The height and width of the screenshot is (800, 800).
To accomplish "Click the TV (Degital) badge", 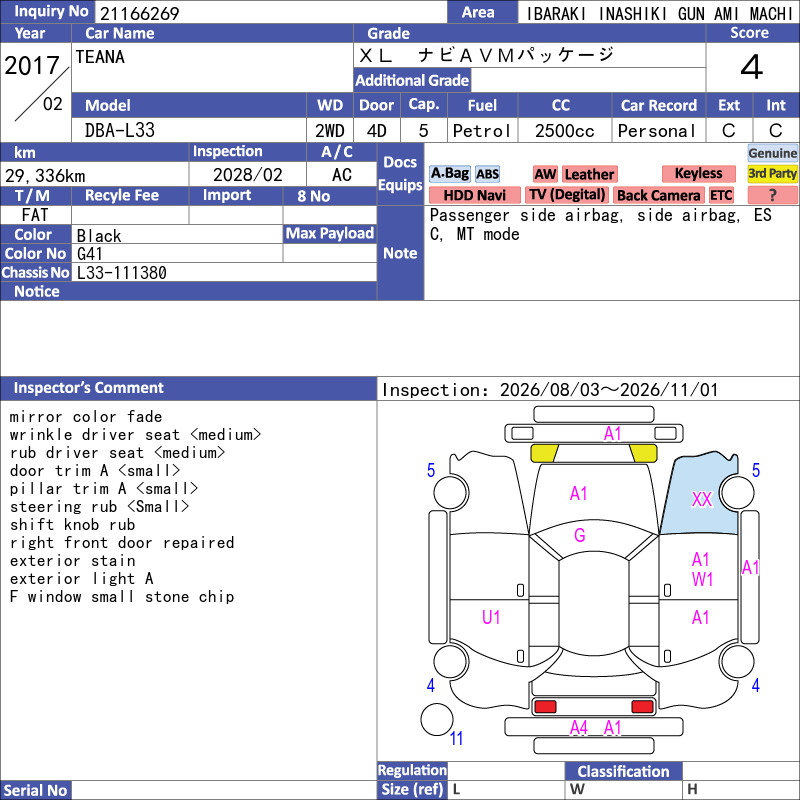I will [567, 195].
